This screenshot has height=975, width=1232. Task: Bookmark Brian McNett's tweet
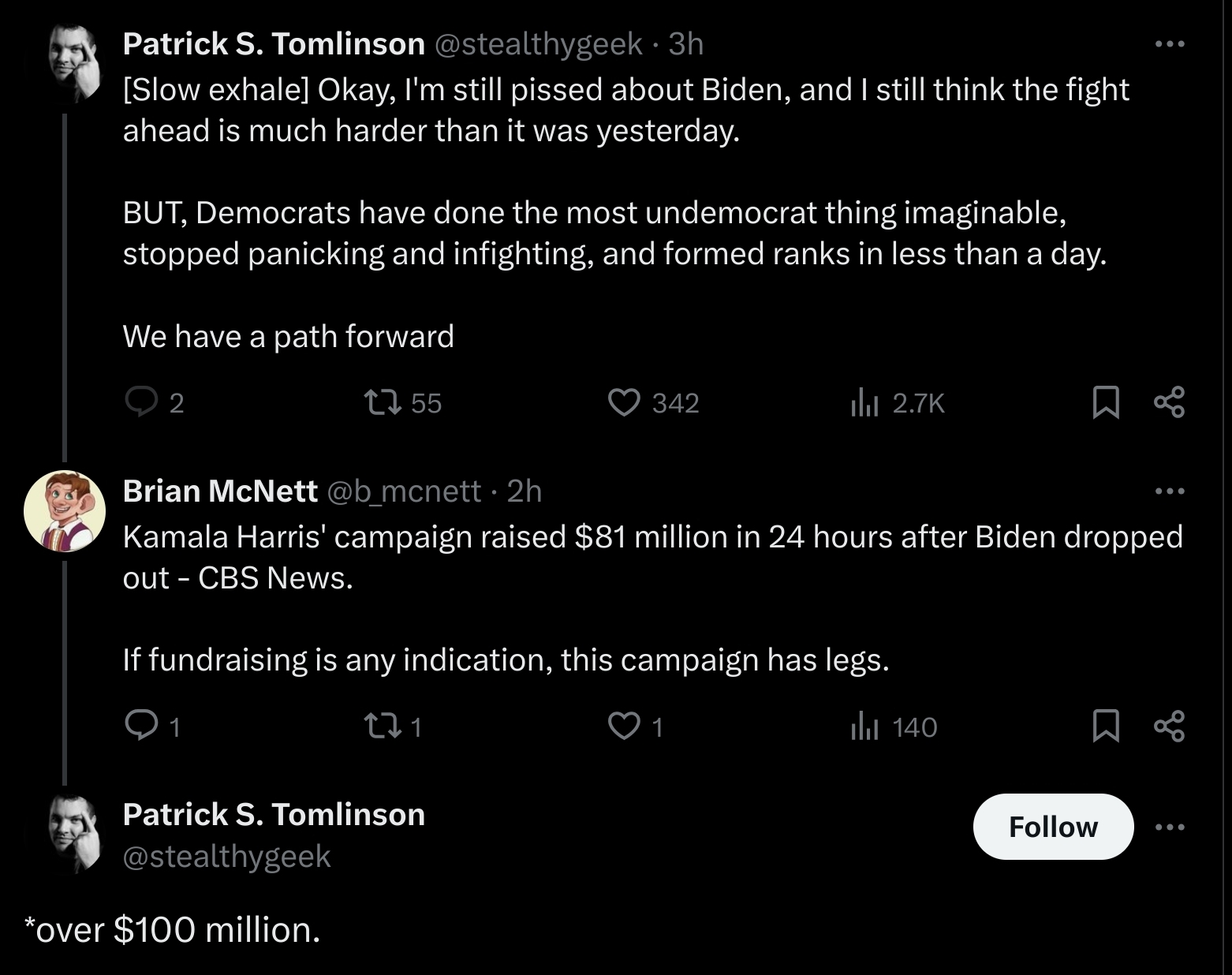click(1105, 726)
